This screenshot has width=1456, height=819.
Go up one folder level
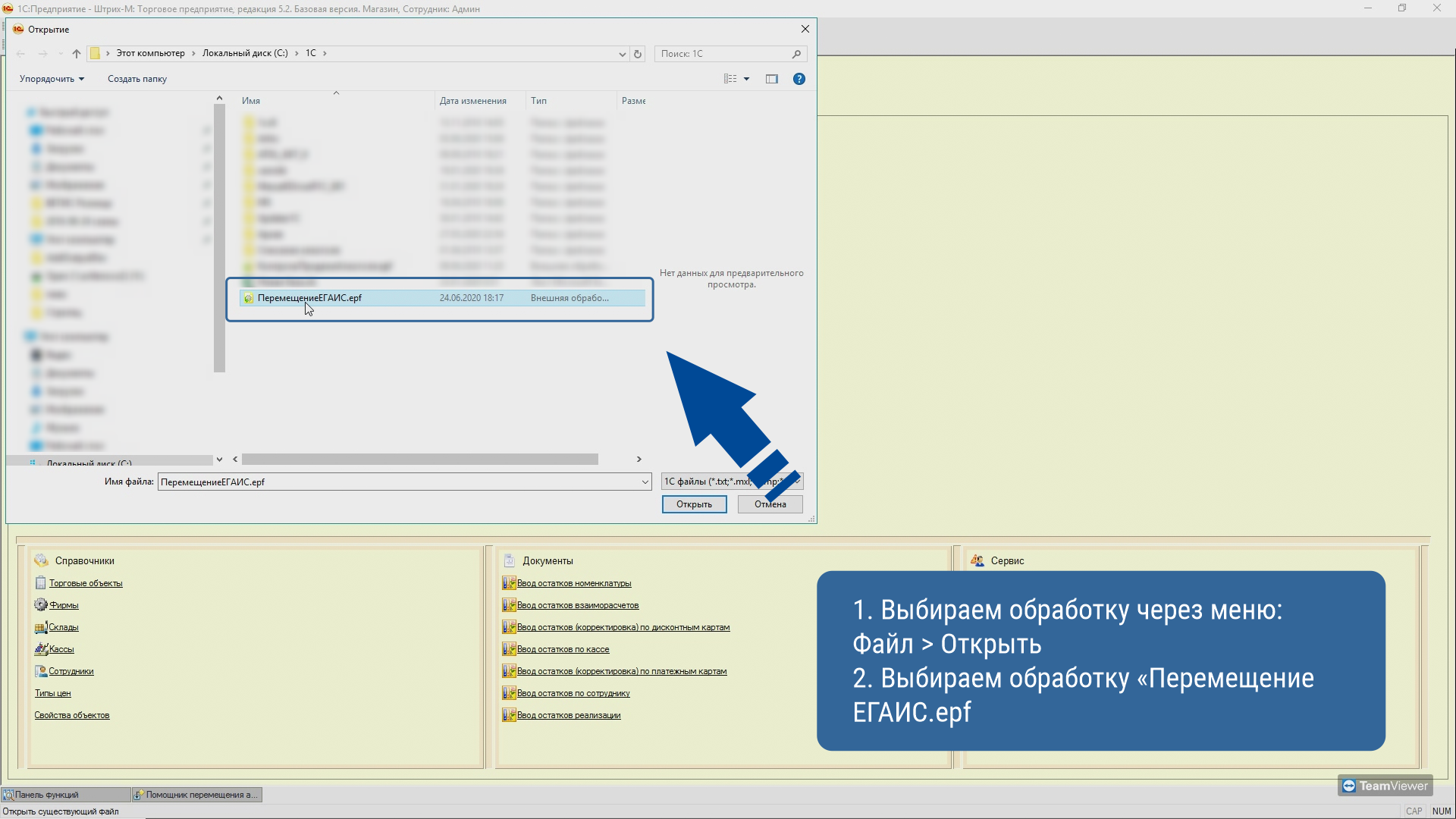pyautogui.click(x=77, y=53)
